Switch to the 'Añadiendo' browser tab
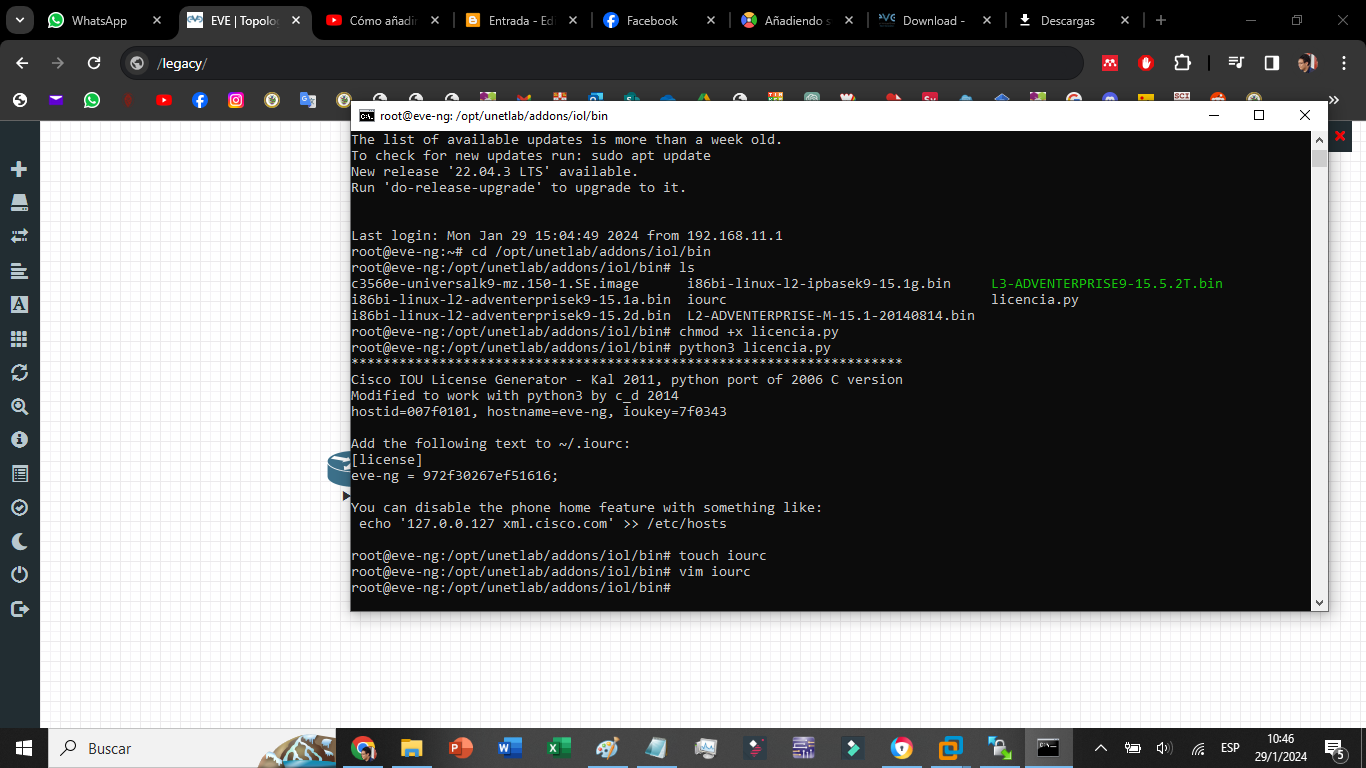Screen dimensions: 1366x768 [x=799, y=20]
